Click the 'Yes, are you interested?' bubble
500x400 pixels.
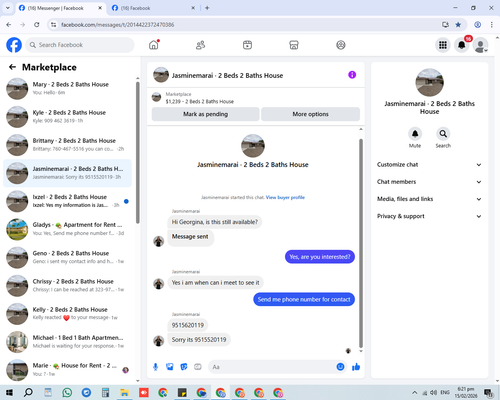[x=320, y=257]
